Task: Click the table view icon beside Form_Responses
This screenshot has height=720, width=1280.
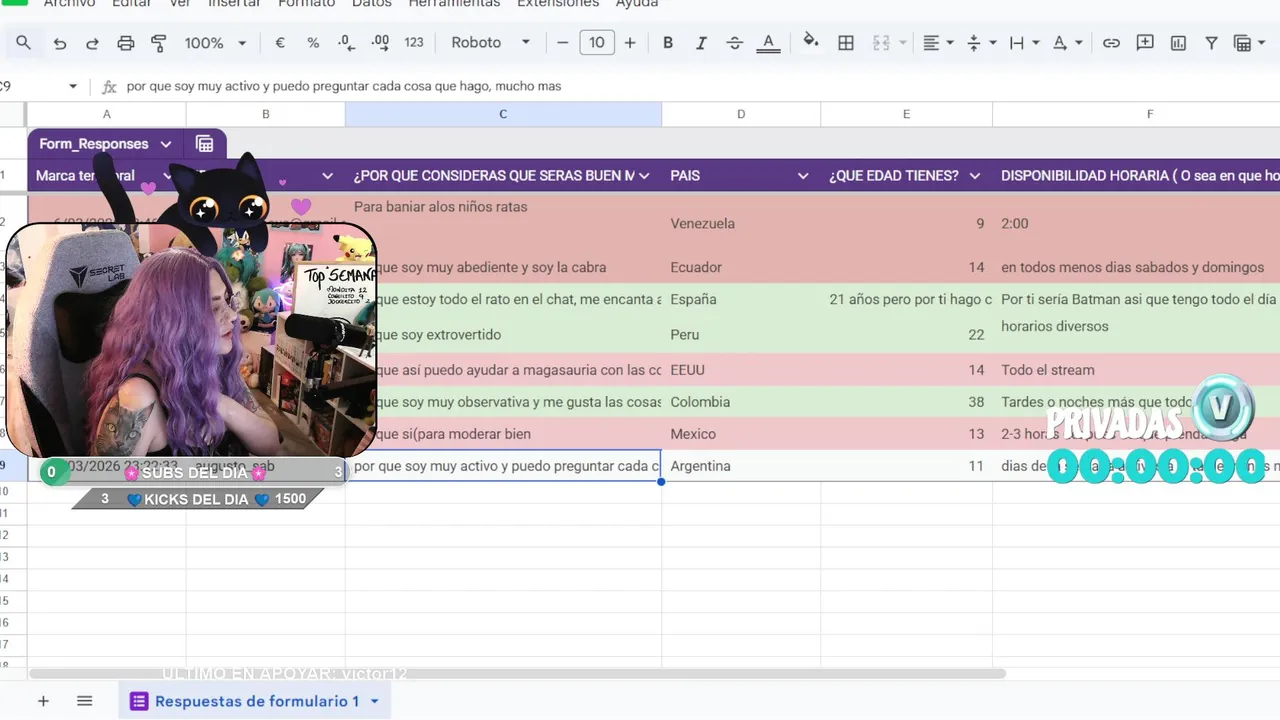Action: pyautogui.click(x=204, y=144)
